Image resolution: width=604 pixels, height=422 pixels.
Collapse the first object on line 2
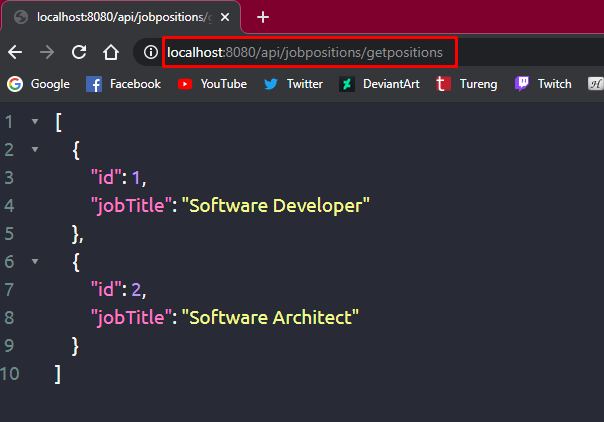(x=35, y=149)
